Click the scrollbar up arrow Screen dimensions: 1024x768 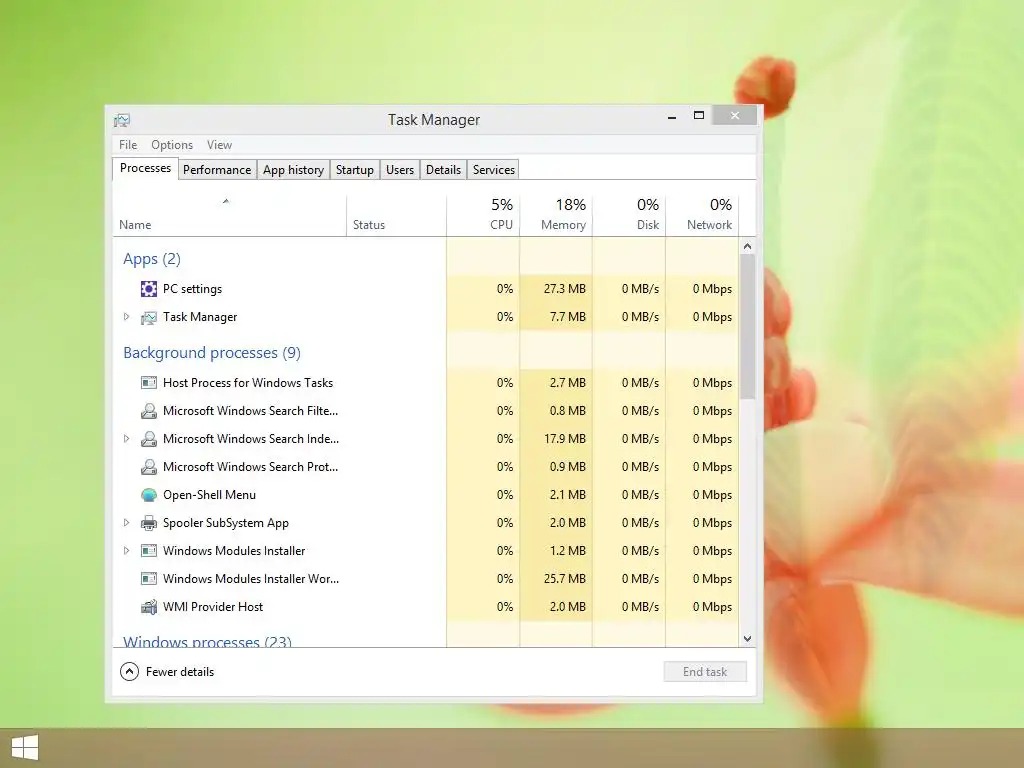748,246
